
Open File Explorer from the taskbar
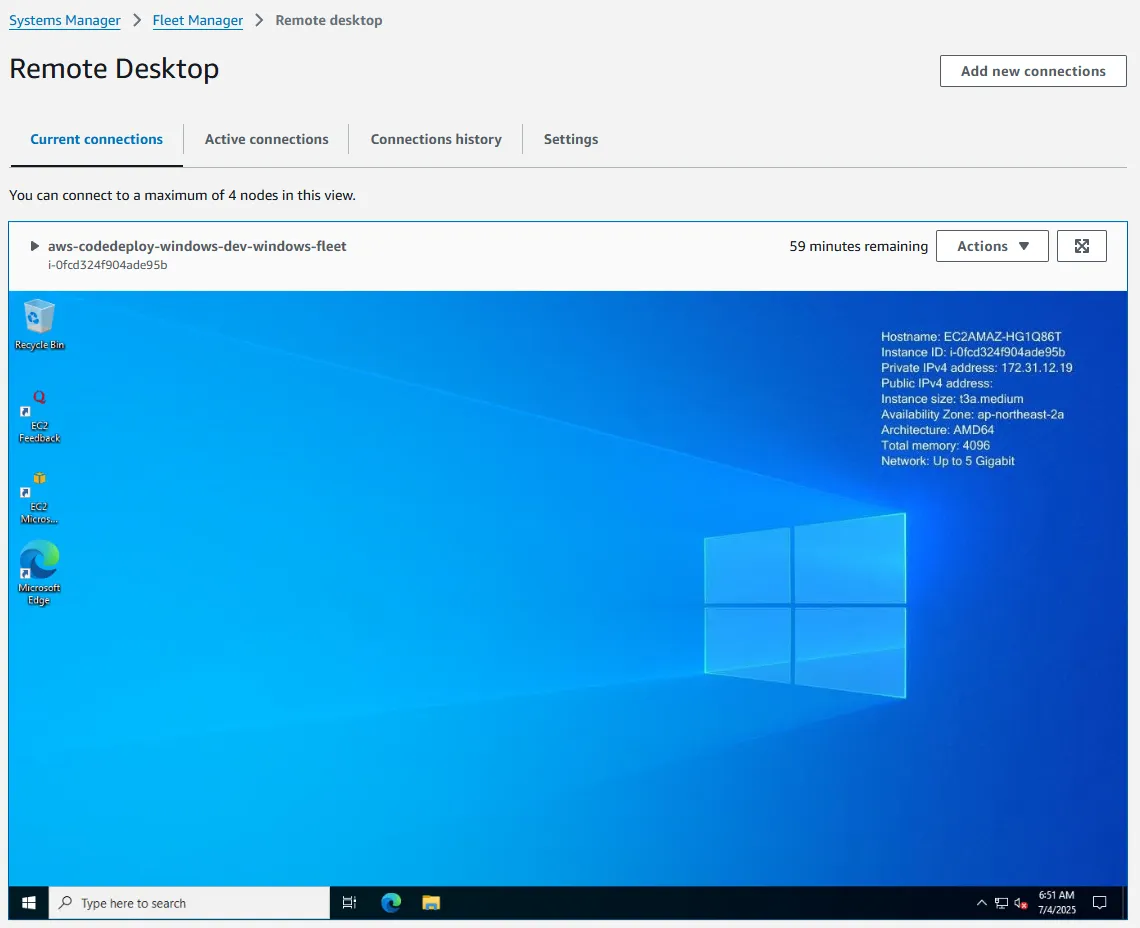pyautogui.click(x=430, y=902)
